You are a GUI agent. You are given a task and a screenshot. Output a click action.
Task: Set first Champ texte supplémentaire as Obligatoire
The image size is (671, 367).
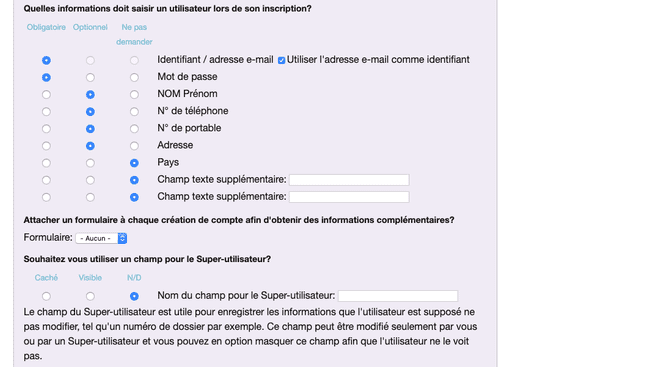point(46,180)
